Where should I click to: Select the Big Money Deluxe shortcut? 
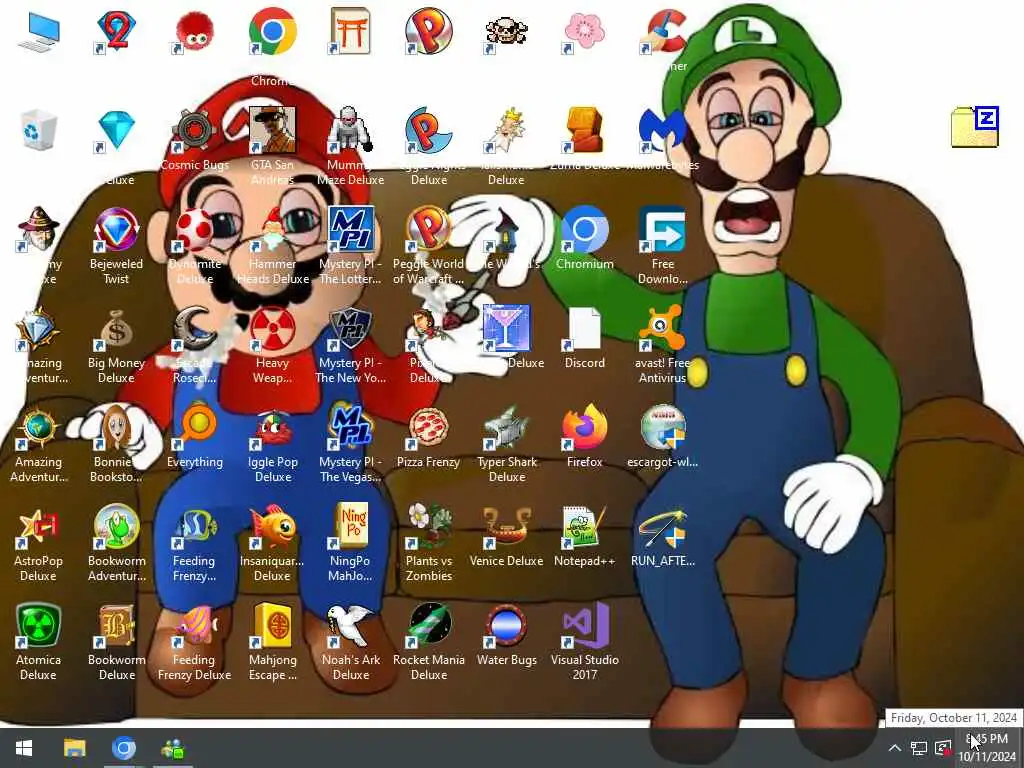point(116,329)
